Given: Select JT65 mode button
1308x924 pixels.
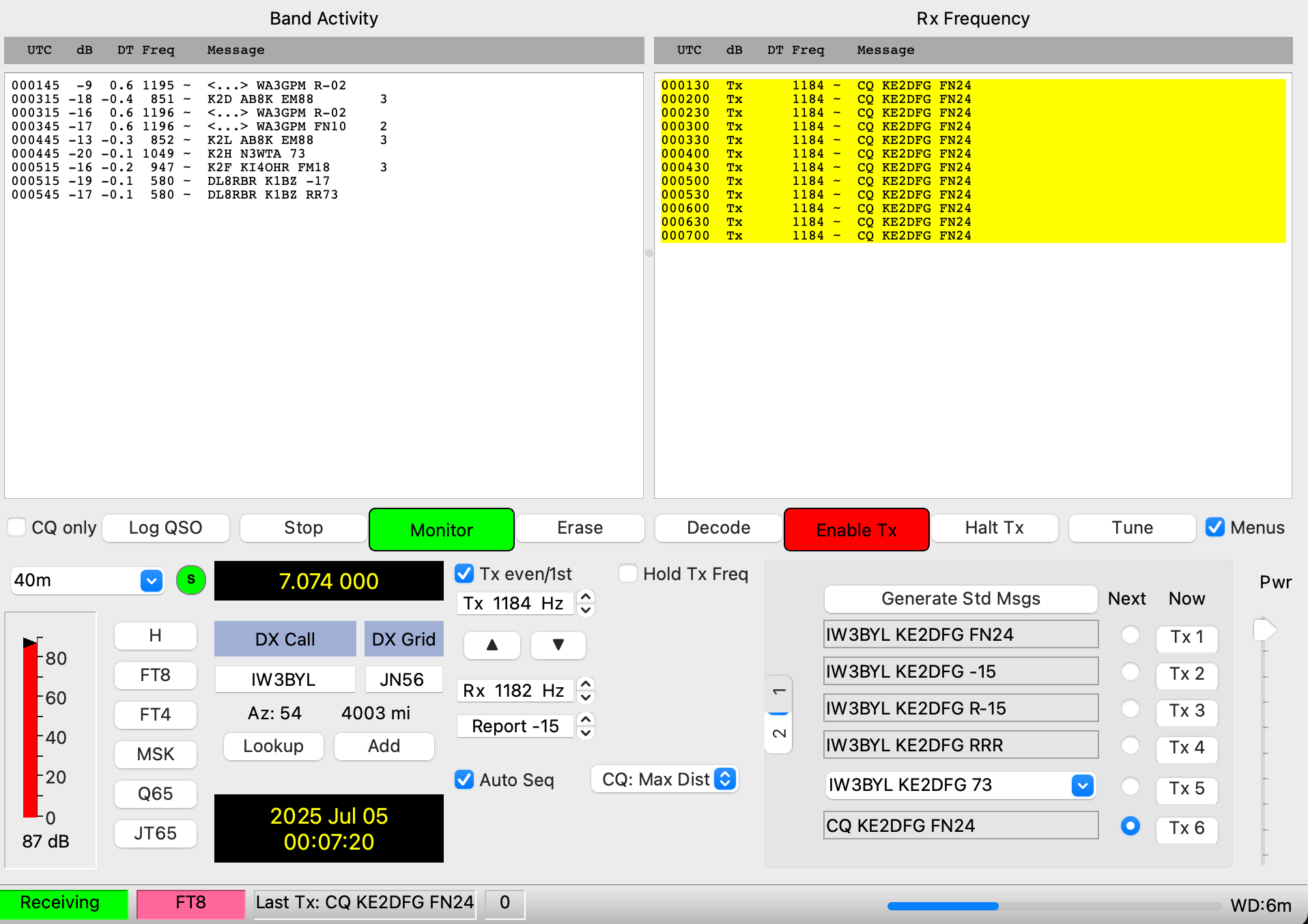Looking at the screenshot, I should [156, 833].
